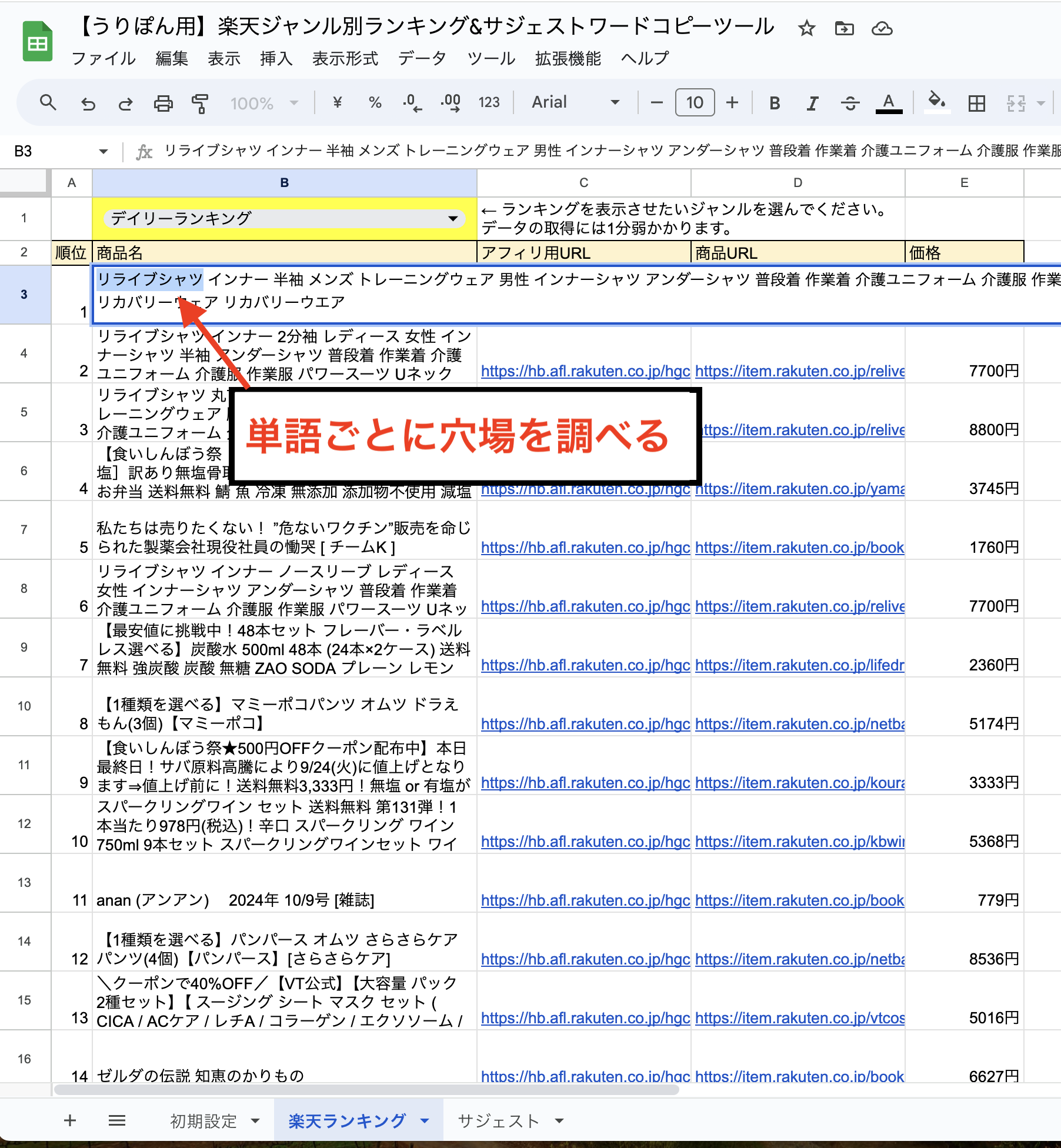The image size is (1061, 1148).
Task: Star this spreadsheet document
Action: tap(806, 28)
